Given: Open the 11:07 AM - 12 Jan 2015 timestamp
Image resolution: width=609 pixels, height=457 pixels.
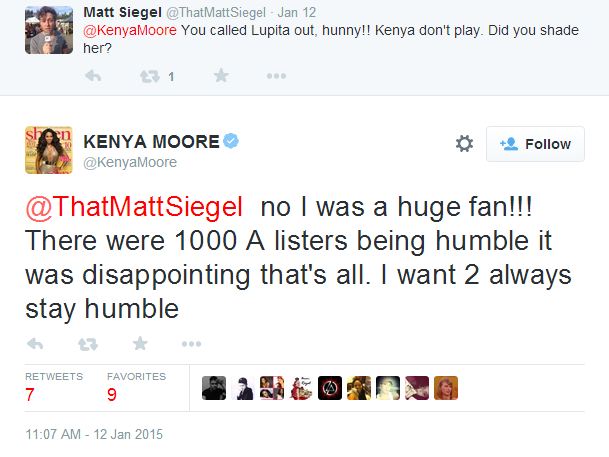Looking at the screenshot, I should (93, 435).
